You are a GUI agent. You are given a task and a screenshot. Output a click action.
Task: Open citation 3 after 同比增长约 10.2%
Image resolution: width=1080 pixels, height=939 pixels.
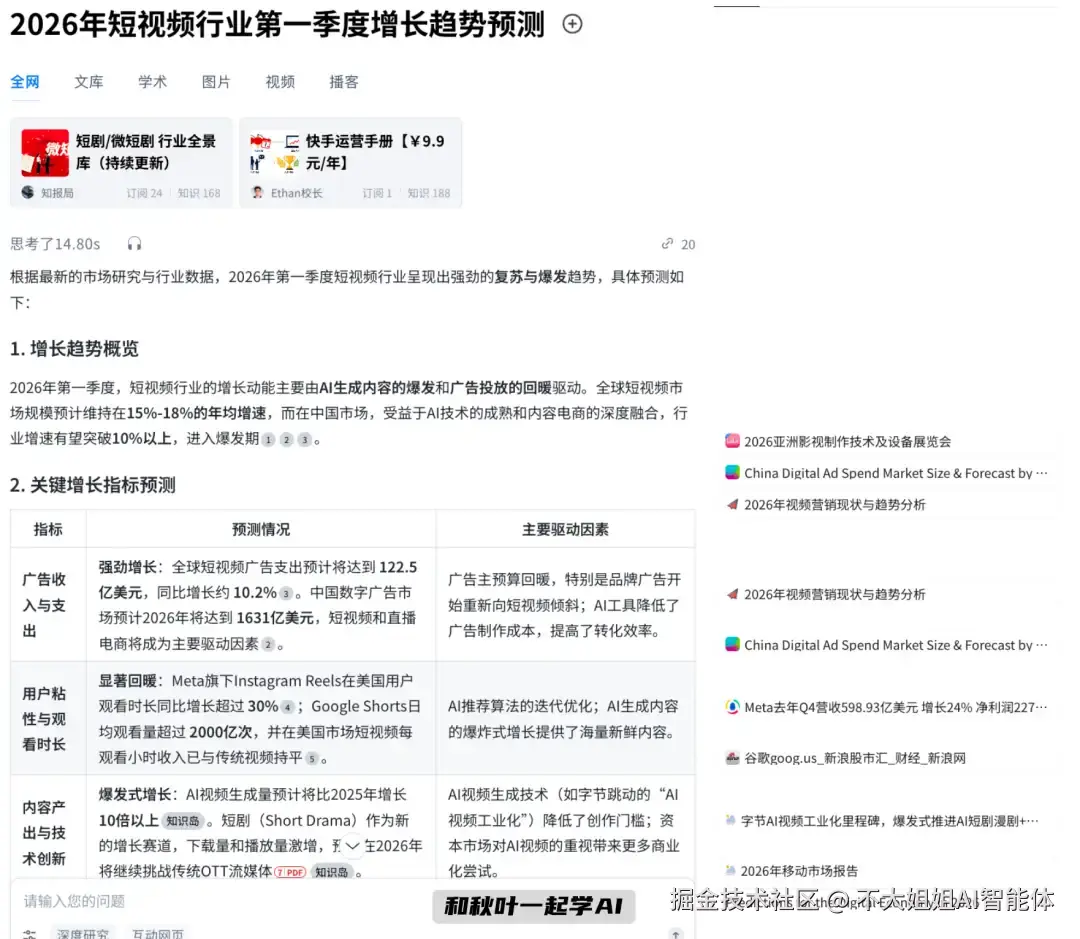(286, 593)
